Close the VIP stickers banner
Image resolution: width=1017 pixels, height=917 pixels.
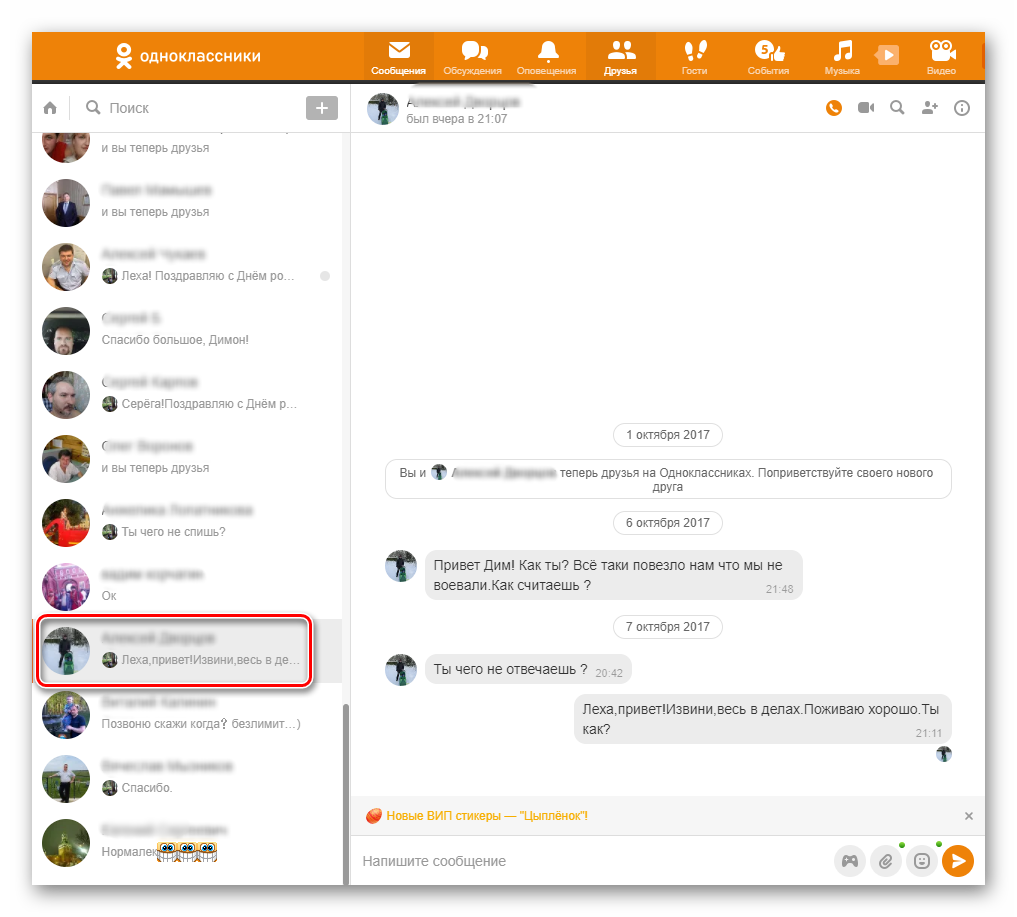point(968,816)
